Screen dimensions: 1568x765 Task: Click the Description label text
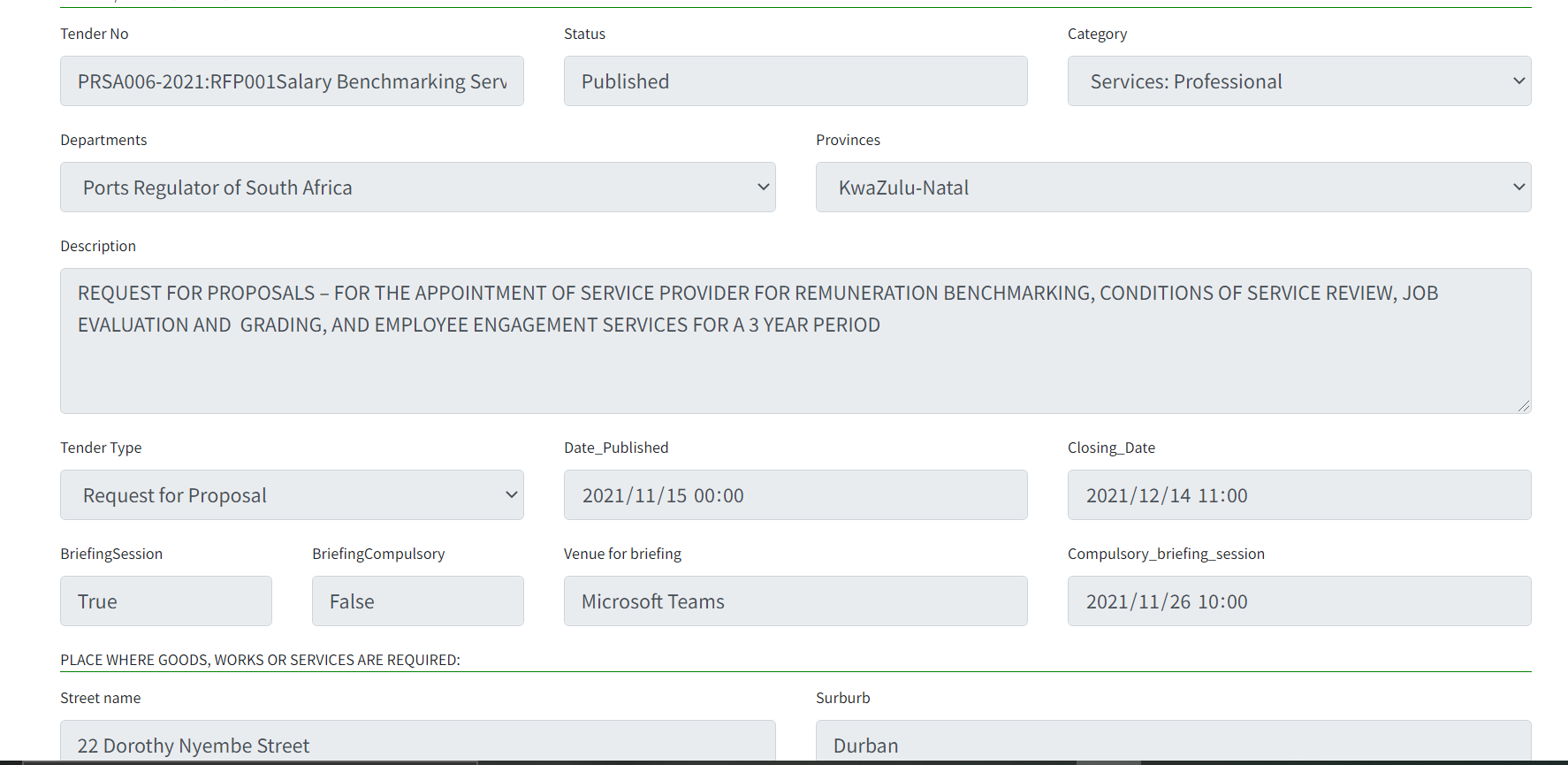[x=98, y=246]
